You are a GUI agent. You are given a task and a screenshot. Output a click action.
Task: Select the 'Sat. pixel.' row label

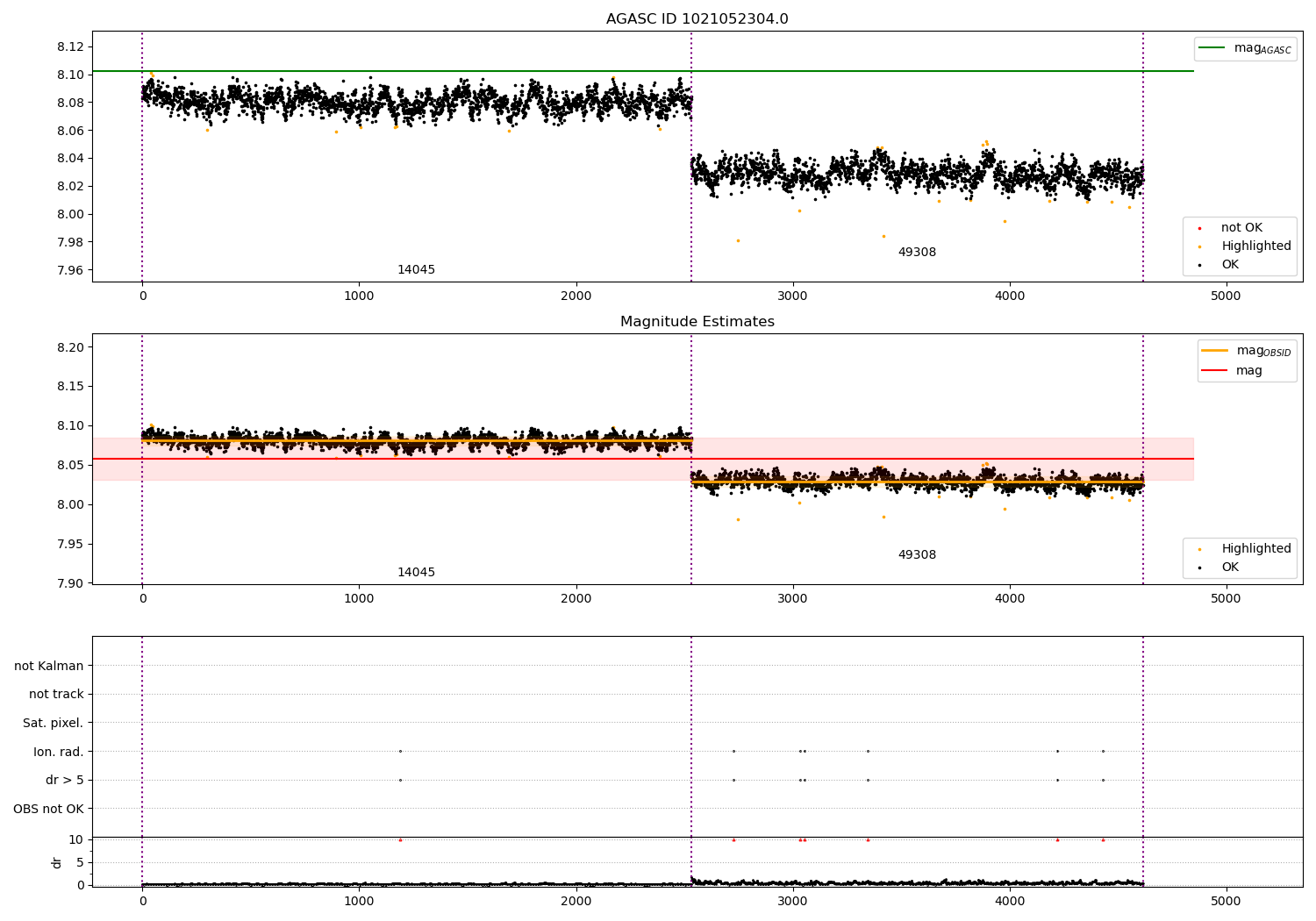(x=54, y=724)
